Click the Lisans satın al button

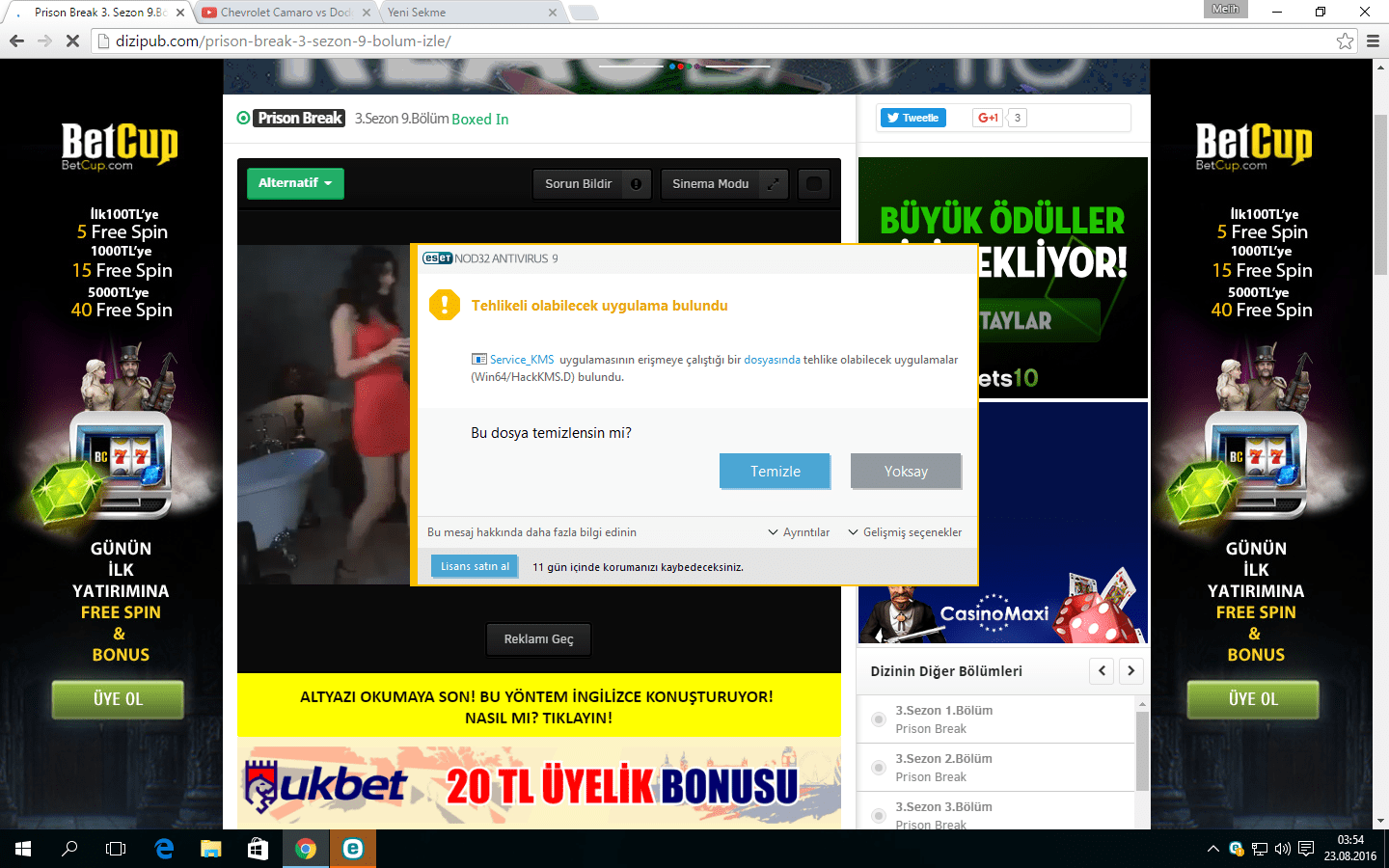[474, 566]
